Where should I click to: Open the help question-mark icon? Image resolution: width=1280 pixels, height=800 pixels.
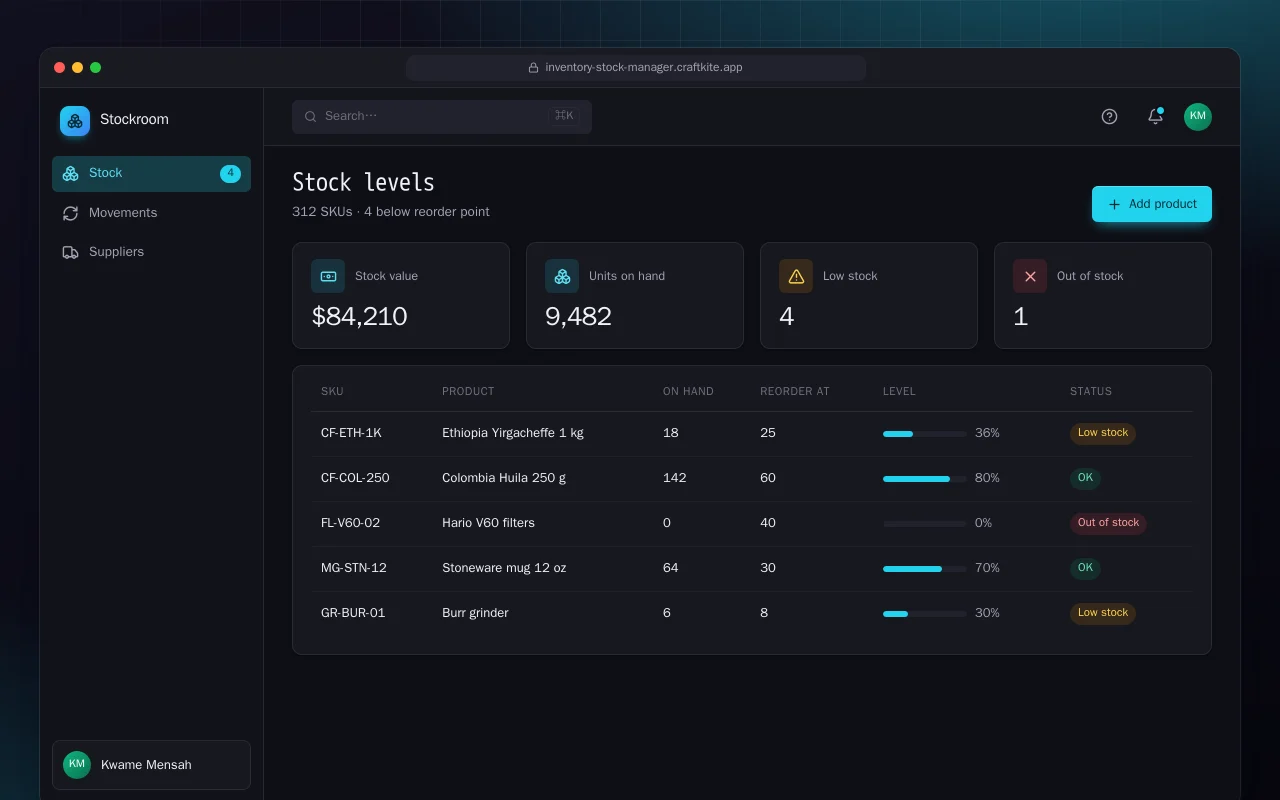pyautogui.click(x=1109, y=117)
